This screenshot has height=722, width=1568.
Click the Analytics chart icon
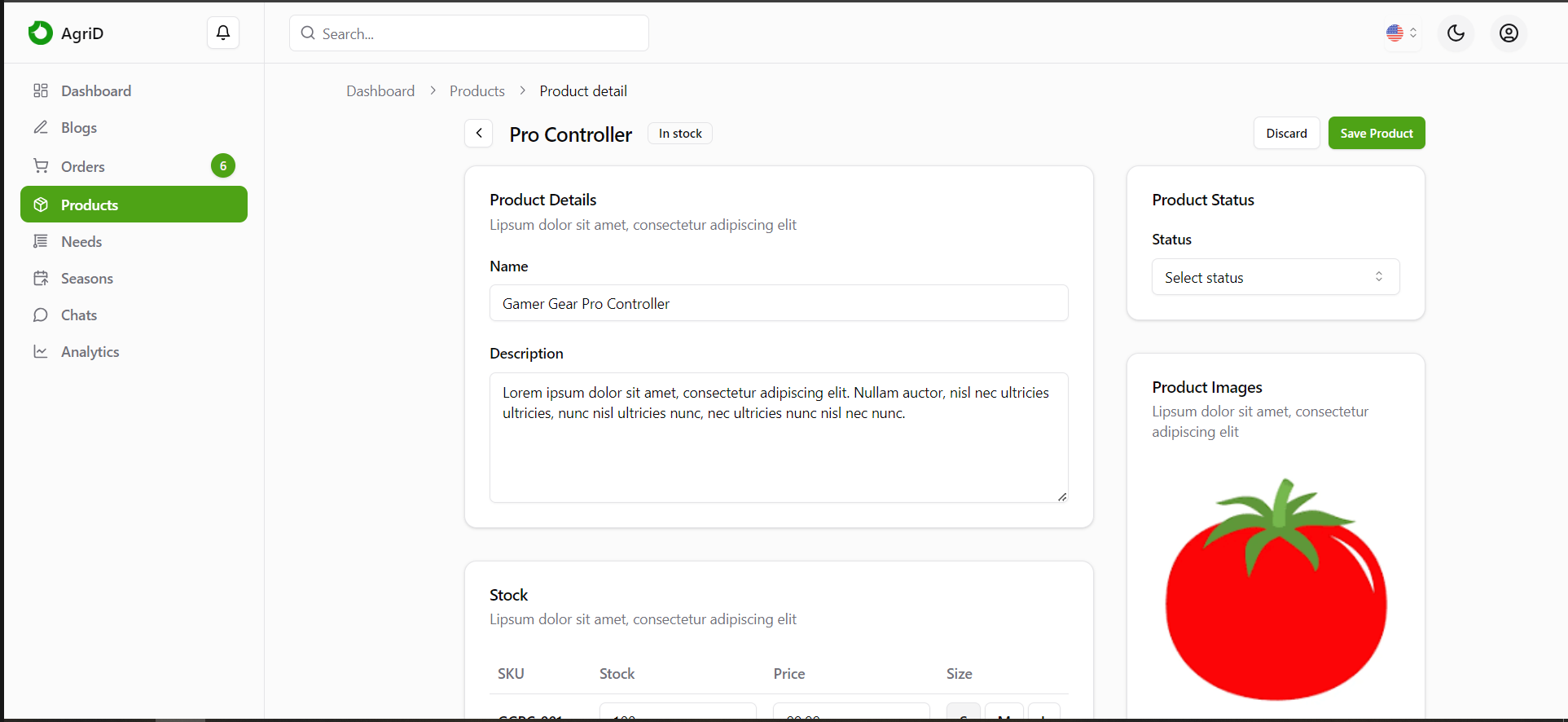(x=41, y=351)
